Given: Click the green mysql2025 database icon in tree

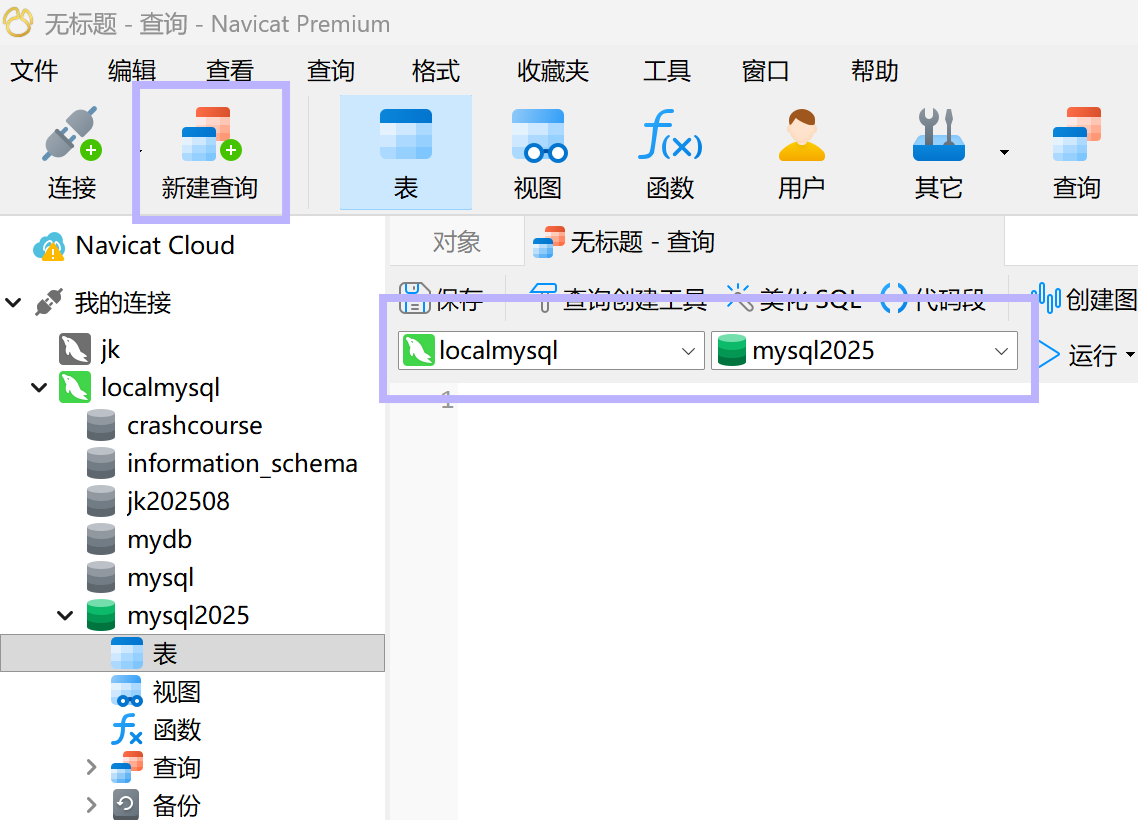Looking at the screenshot, I should (101, 615).
